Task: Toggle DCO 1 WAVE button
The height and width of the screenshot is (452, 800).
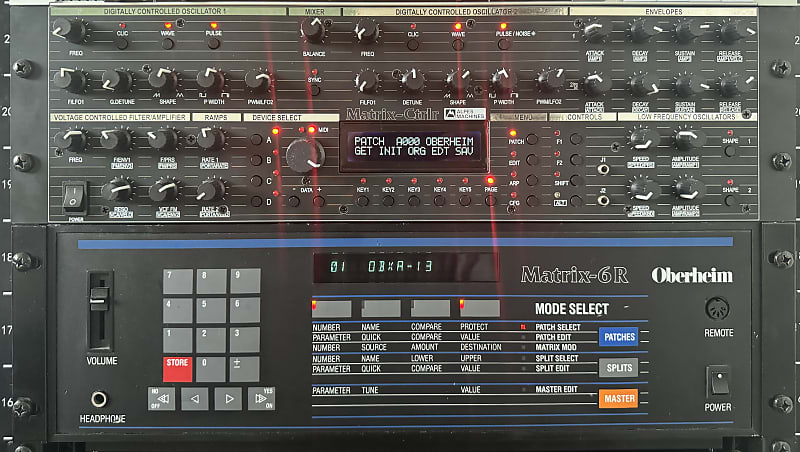Action: [x=167, y=44]
